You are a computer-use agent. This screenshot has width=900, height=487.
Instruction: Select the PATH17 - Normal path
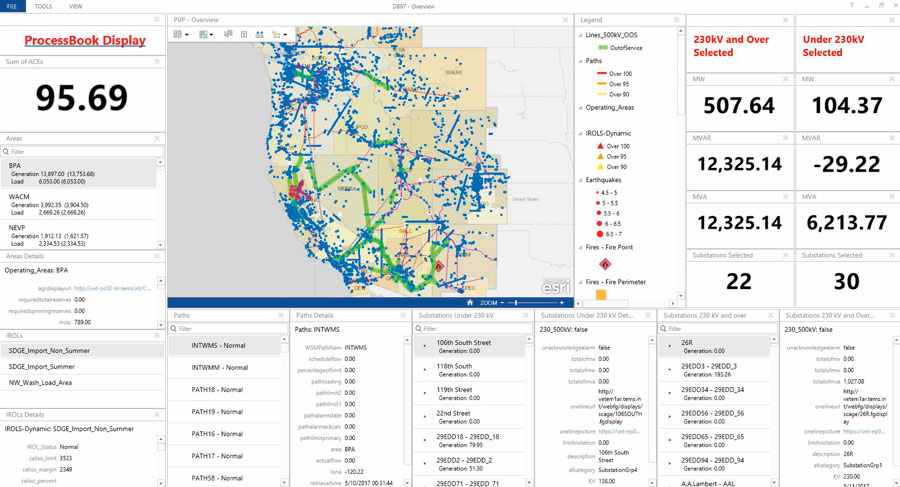[224, 456]
